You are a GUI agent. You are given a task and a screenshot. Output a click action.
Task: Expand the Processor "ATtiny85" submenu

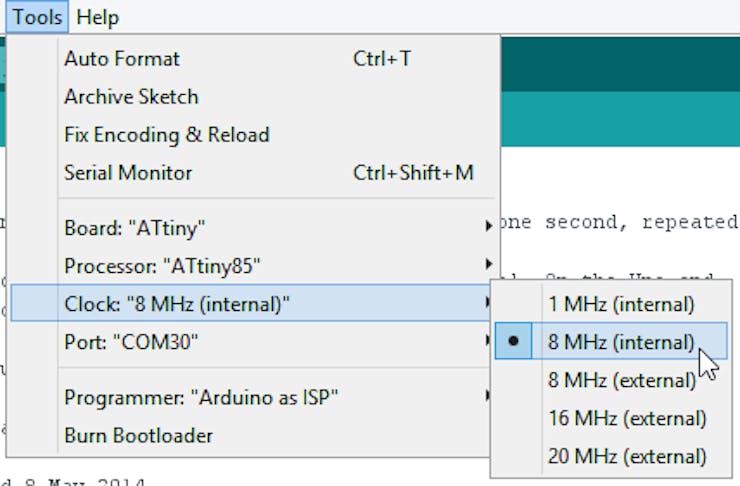pos(162,266)
